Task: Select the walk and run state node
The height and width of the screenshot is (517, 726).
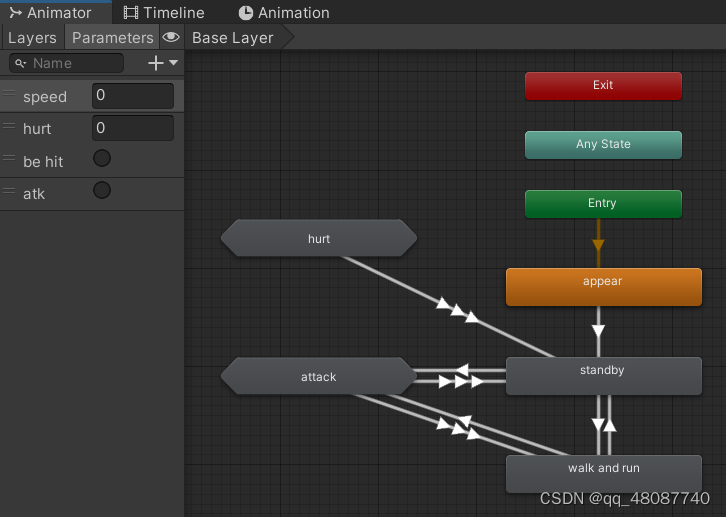Action: click(604, 474)
